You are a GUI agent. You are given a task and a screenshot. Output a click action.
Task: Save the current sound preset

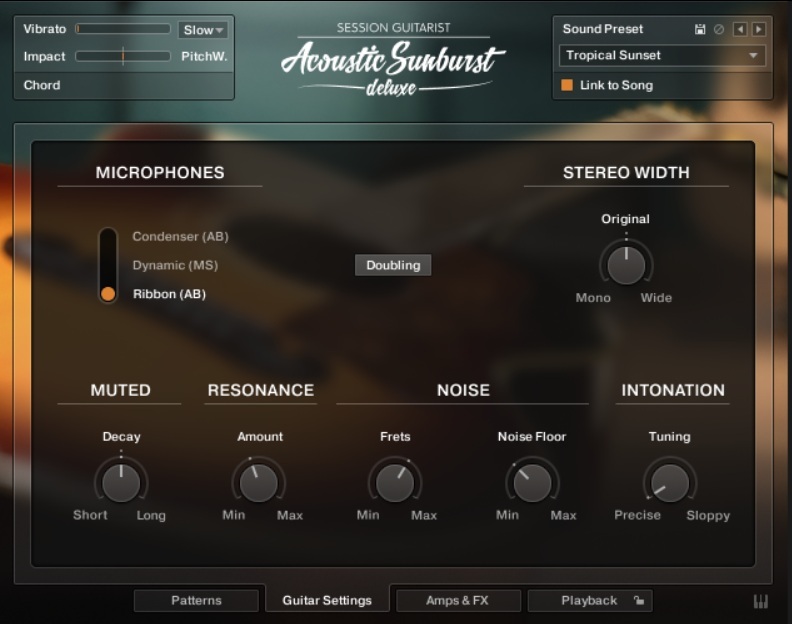click(x=700, y=29)
